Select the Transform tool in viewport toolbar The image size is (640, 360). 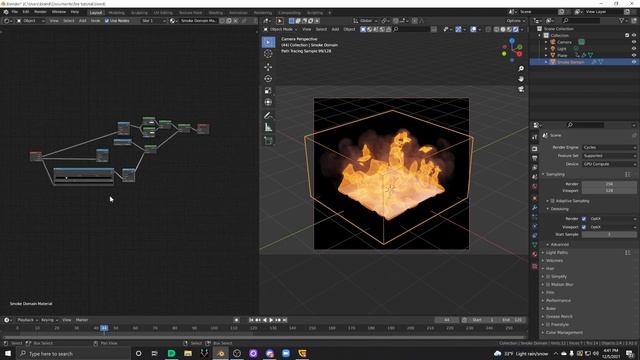pyautogui.click(x=268, y=102)
